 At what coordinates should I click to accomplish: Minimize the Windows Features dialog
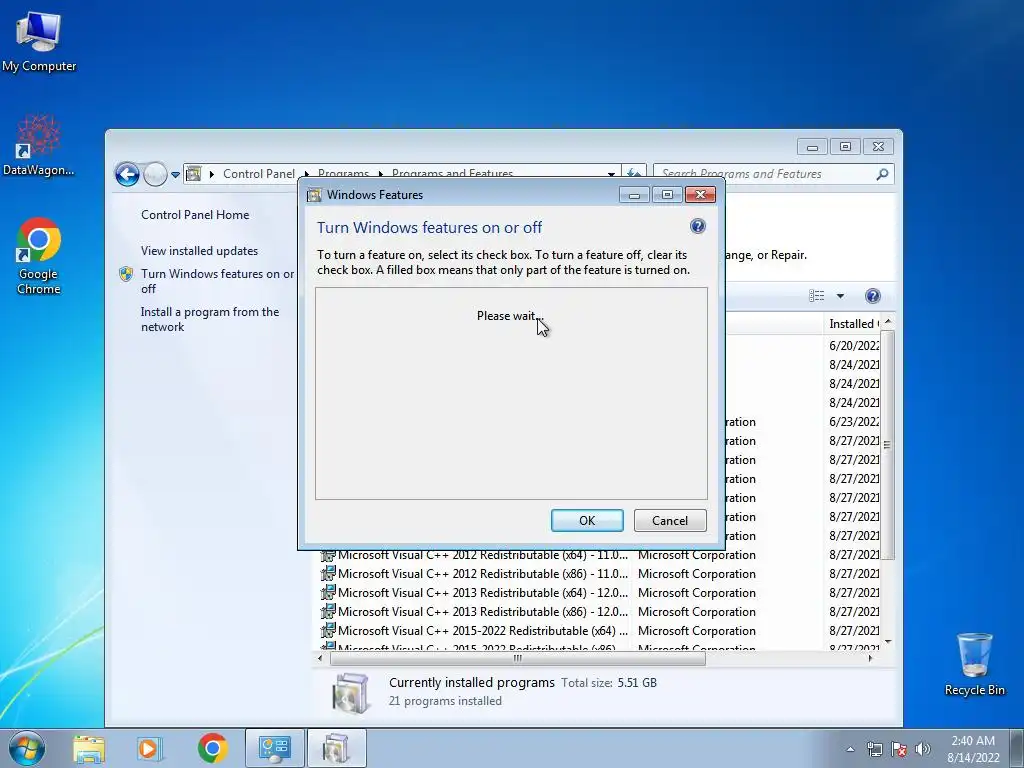pyautogui.click(x=634, y=195)
